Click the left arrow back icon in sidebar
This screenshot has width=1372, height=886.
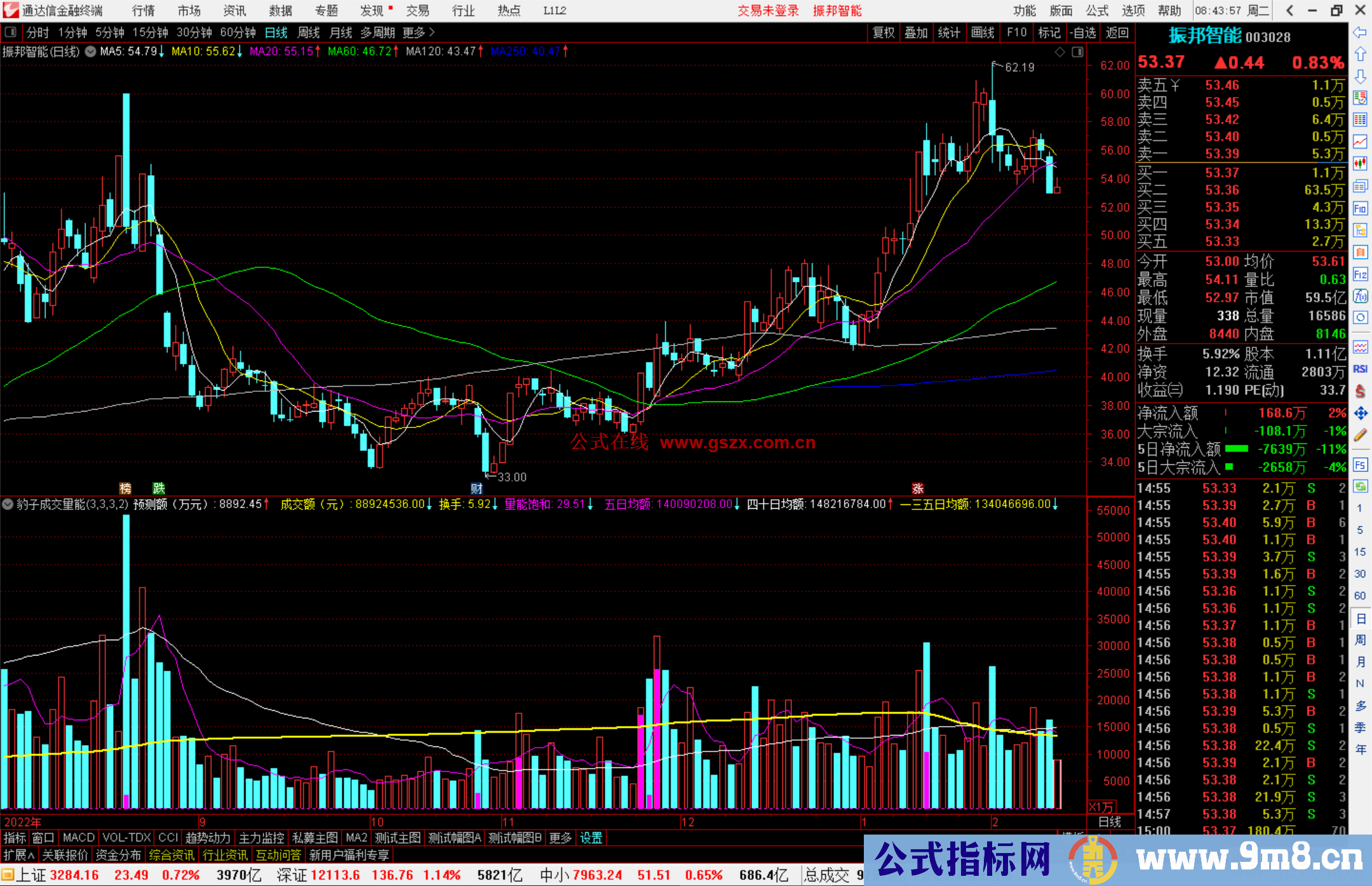coord(1360,32)
